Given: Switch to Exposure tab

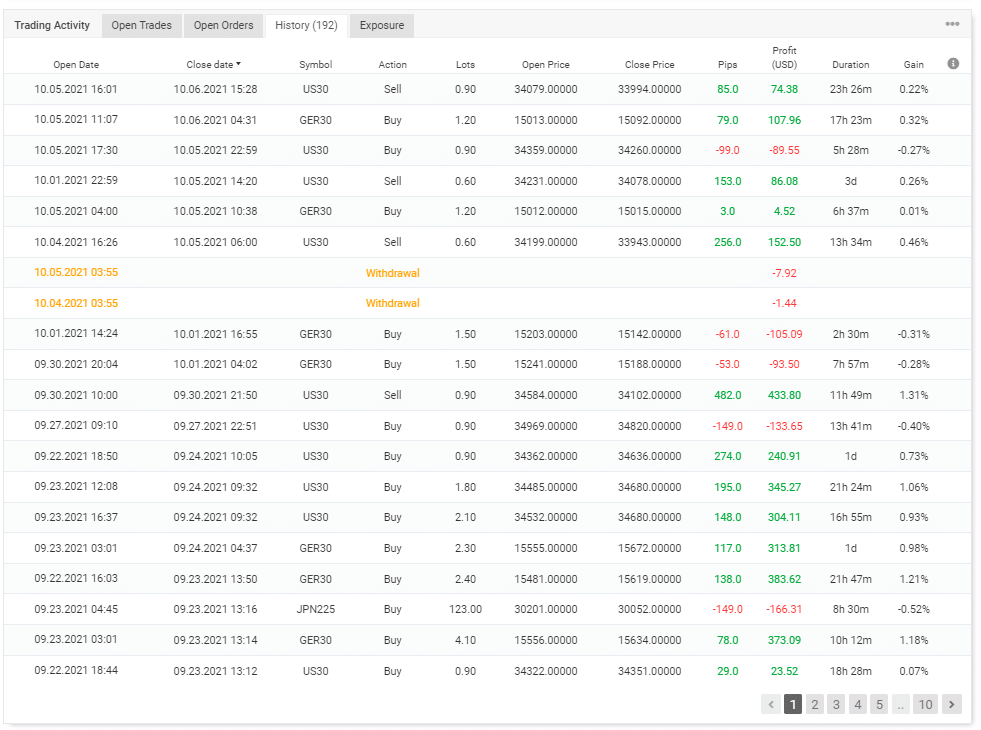Looking at the screenshot, I should pyautogui.click(x=382, y=25).
